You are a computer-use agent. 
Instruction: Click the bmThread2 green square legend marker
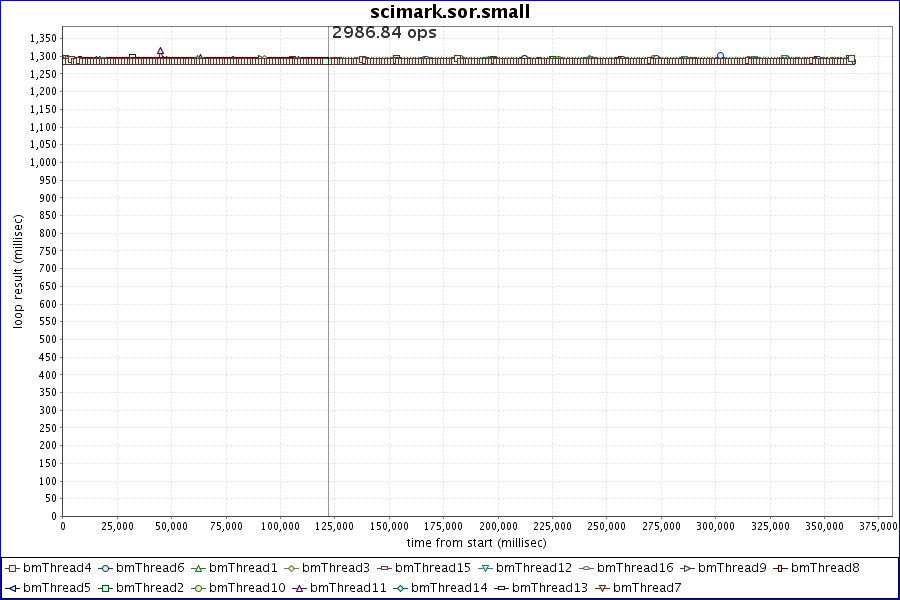105,588
